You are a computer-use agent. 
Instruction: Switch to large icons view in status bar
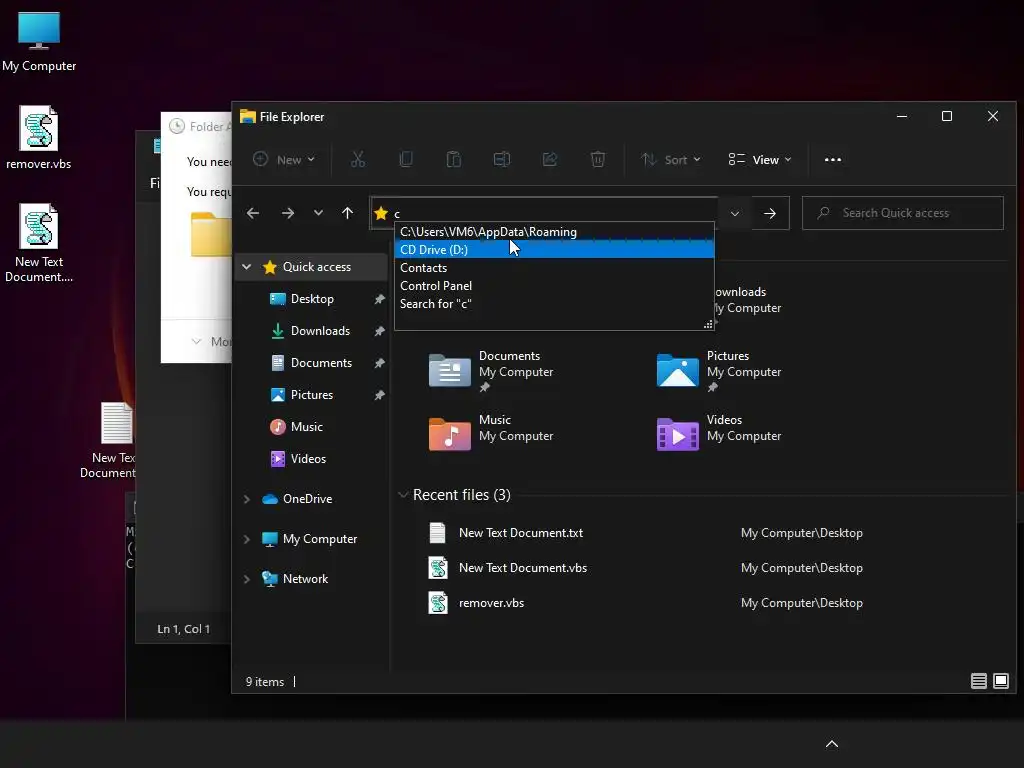[x=1000, y=681]
